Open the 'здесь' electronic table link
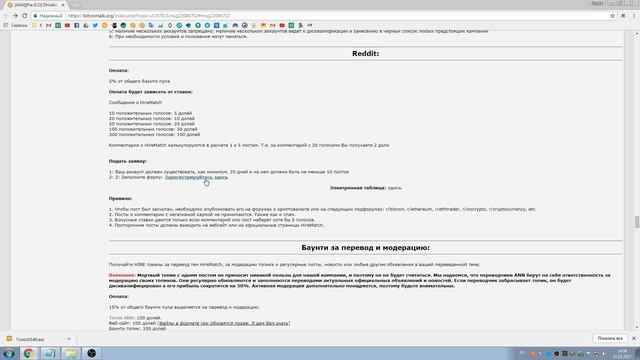 click(394, 188)
